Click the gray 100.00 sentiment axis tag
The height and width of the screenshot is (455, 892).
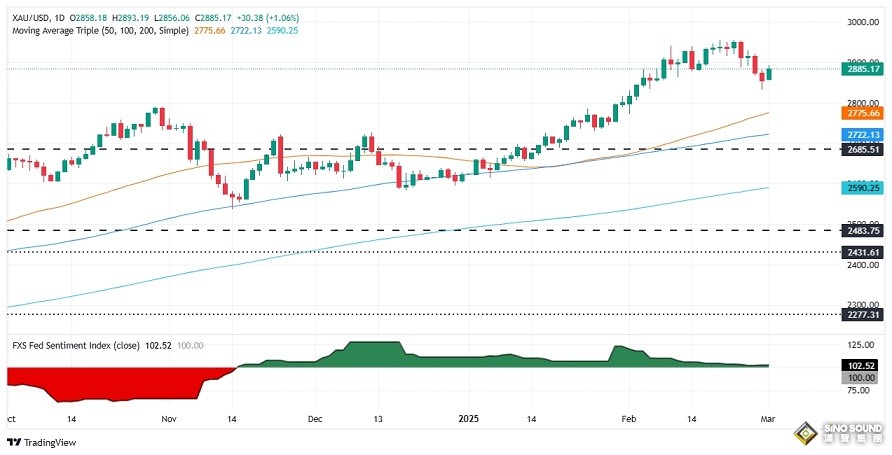[859, 378]
